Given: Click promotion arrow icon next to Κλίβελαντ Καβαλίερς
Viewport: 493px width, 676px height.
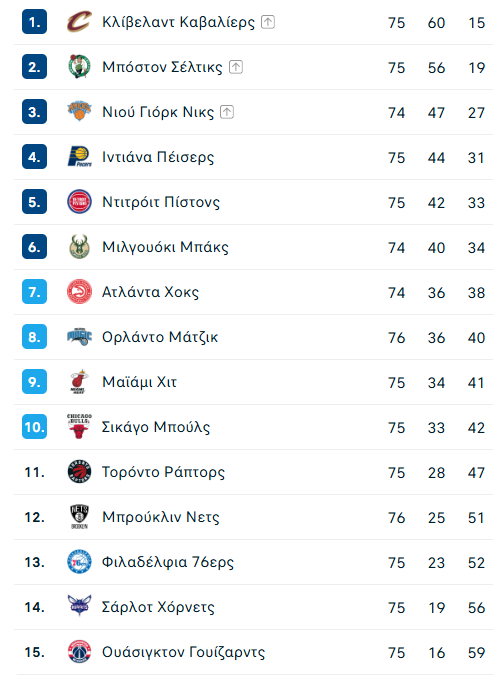Looking at the screenshot, I should 268,22.
